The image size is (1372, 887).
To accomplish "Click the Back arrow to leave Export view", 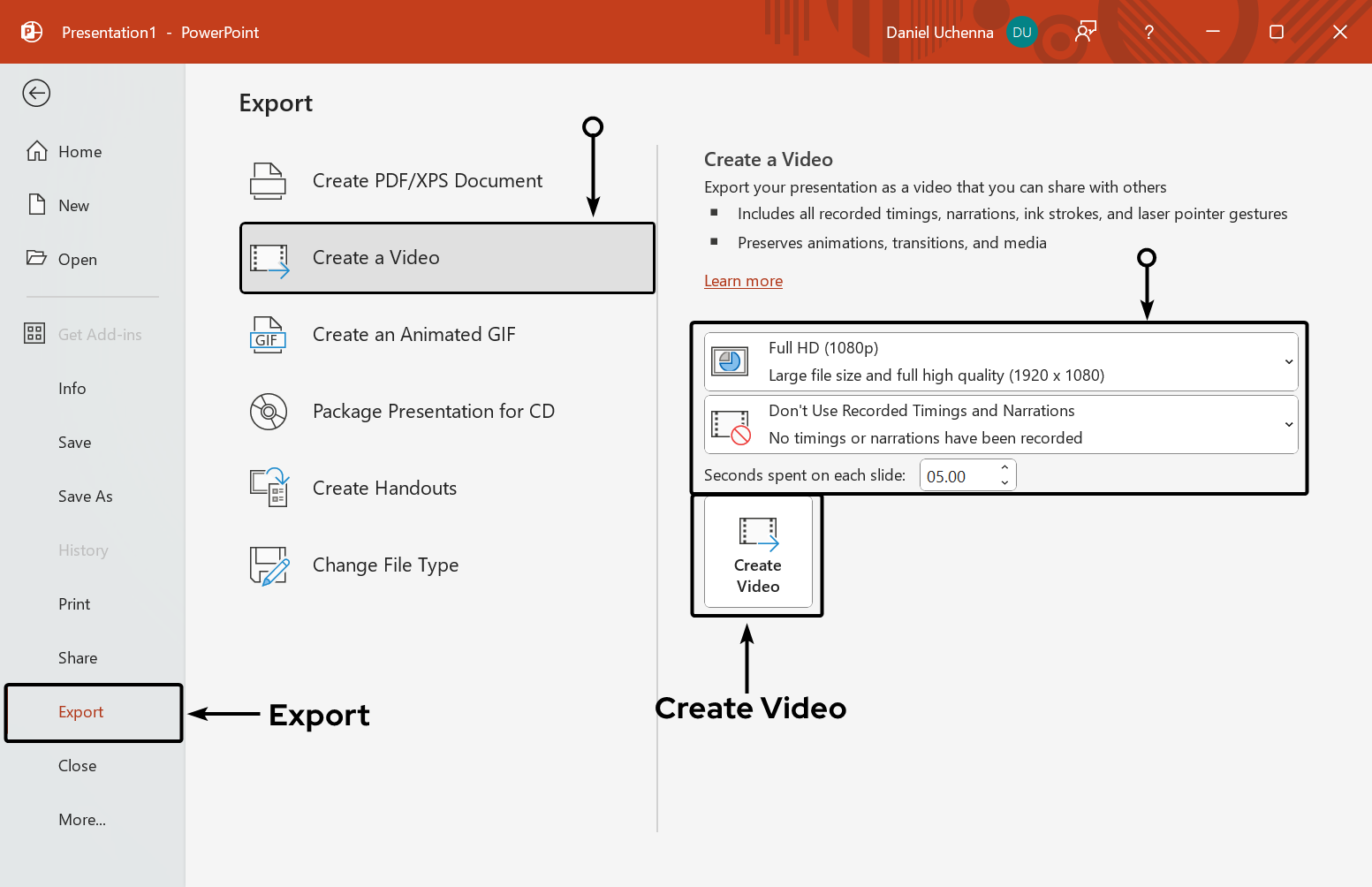I will coord(35,93).
